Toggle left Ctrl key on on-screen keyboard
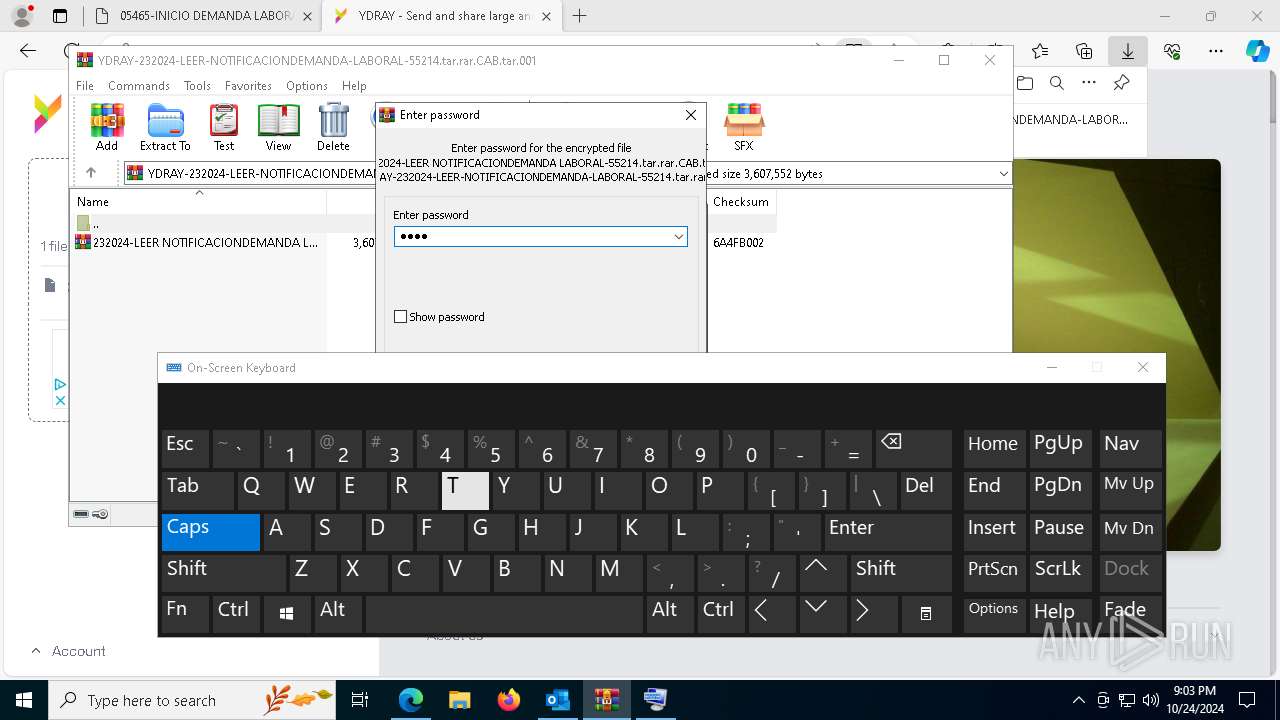 tap(236, 614)
